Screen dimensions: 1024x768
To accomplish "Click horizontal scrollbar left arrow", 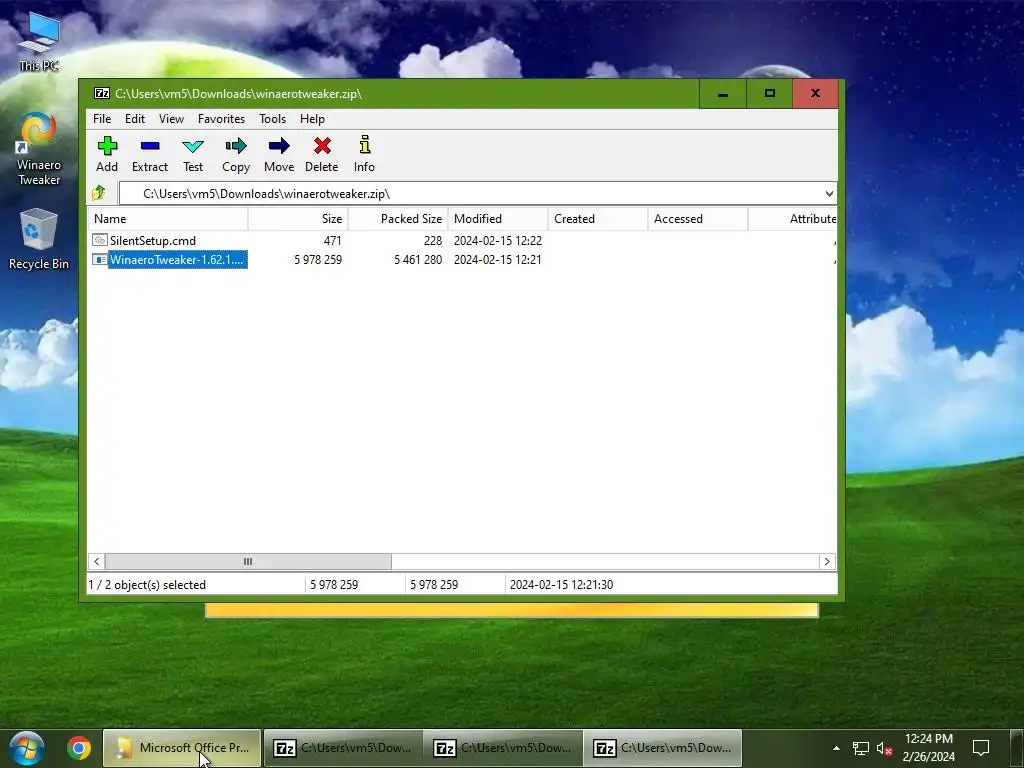I will click(x=97, y=562).
